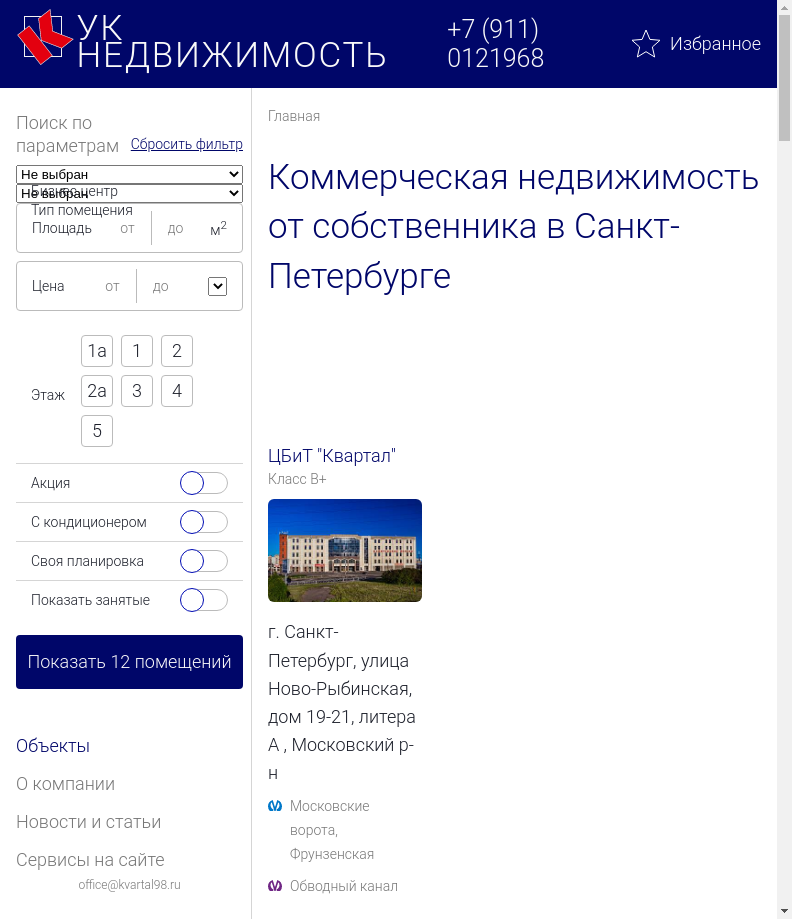Image resolution: width=792 pixels, height=919 pixels.
Task: Click the Цена 'от' input field
Action: [112, 286]
